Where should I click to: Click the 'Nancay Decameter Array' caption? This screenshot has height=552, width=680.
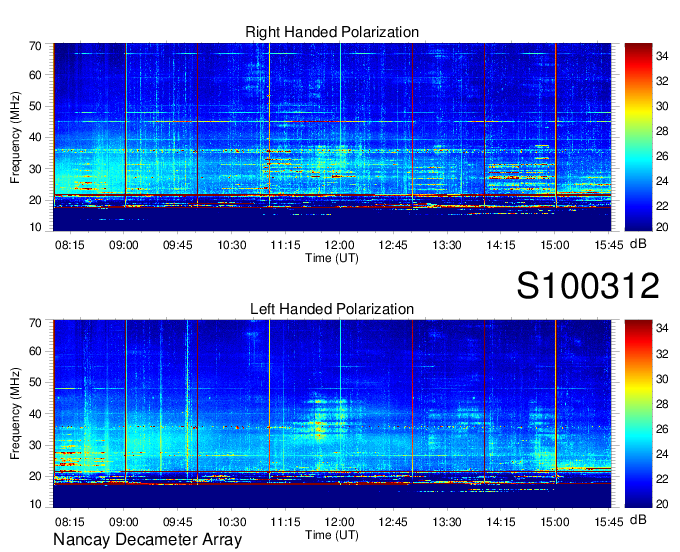pos(147,540)
